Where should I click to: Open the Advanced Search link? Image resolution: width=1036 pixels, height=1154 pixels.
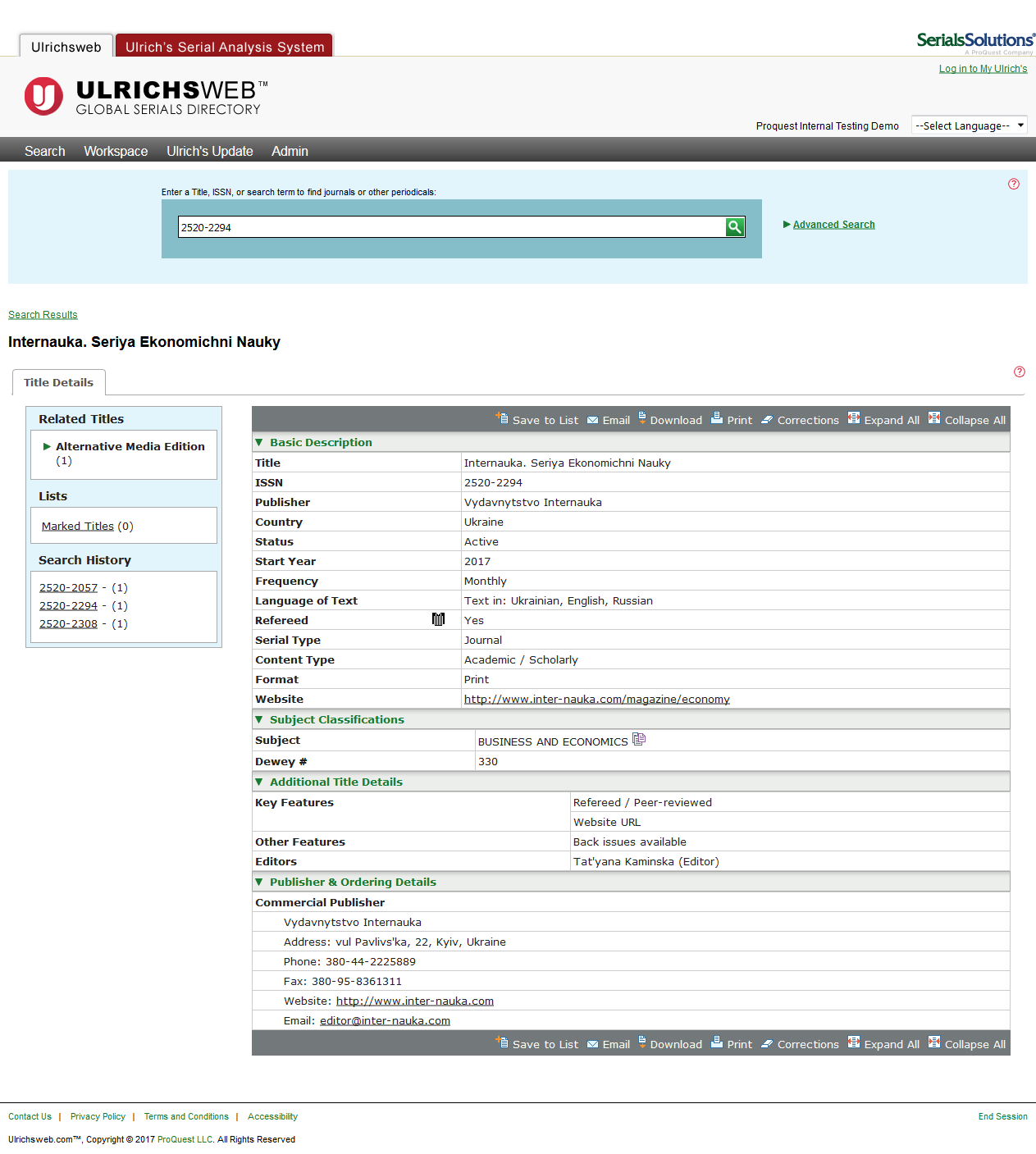pos(834,225)
